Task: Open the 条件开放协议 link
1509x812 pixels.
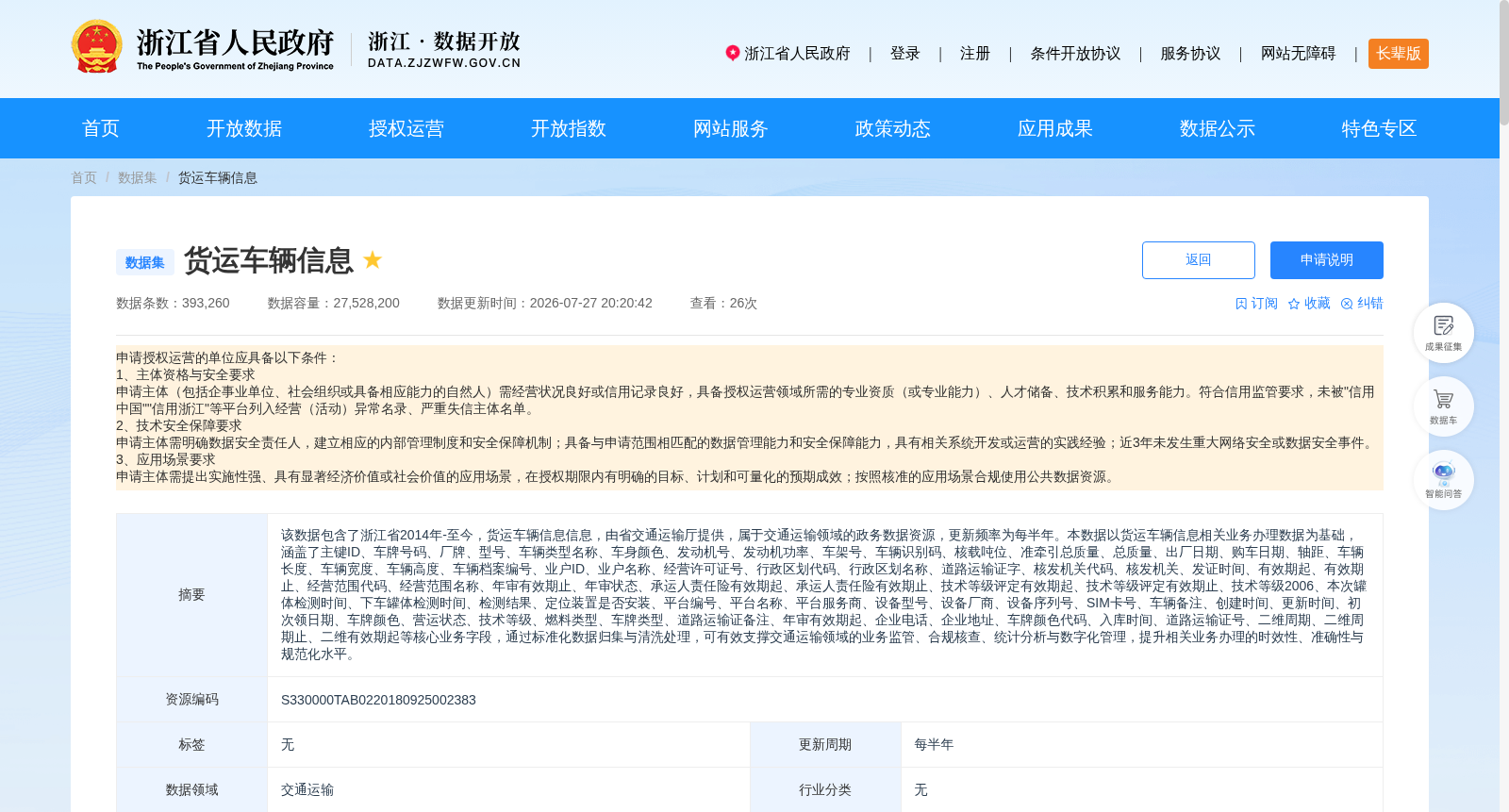Action: tap(1075, 54)
